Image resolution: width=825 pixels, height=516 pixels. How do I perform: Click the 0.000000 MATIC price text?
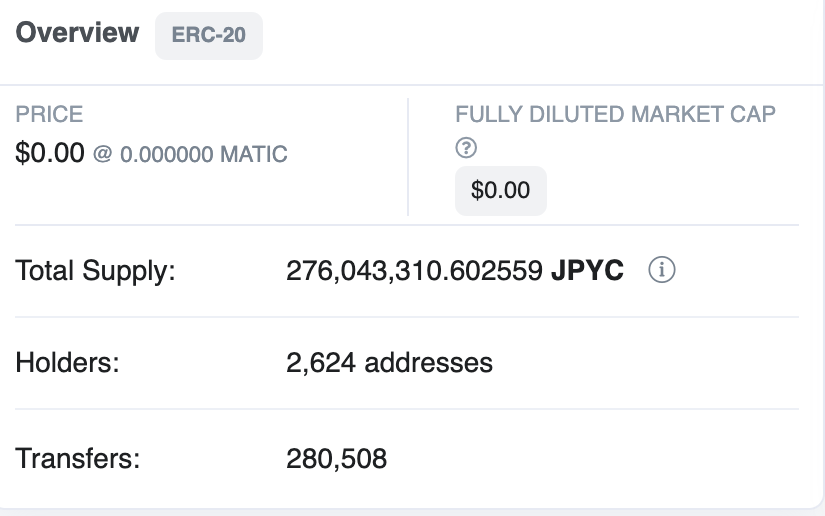[x=204, y=155]
